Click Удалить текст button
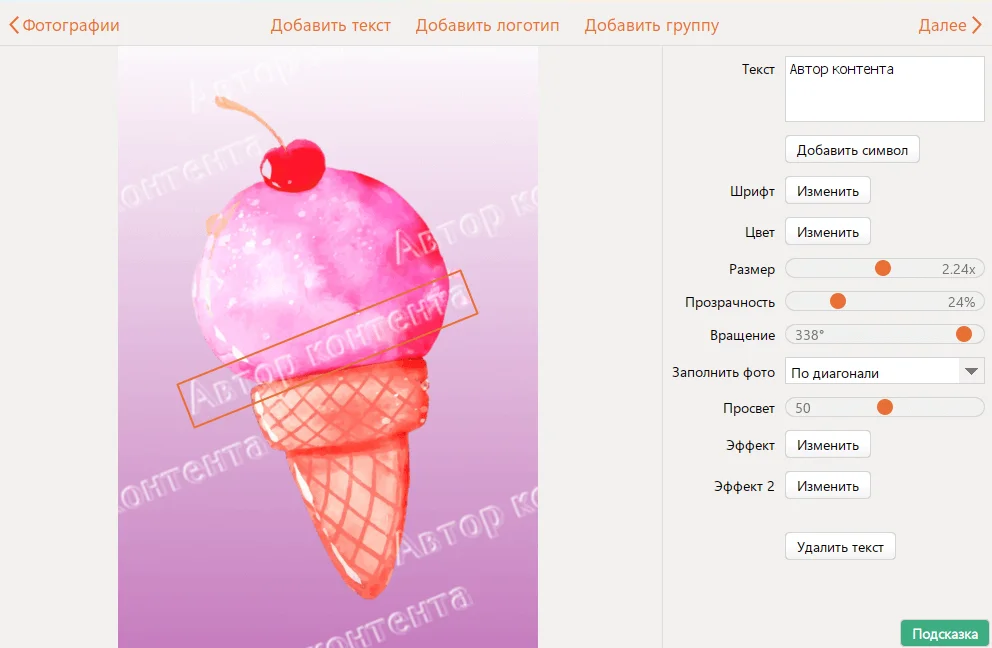992x648 pixels. pyautogui.click(x=840, y=547)
